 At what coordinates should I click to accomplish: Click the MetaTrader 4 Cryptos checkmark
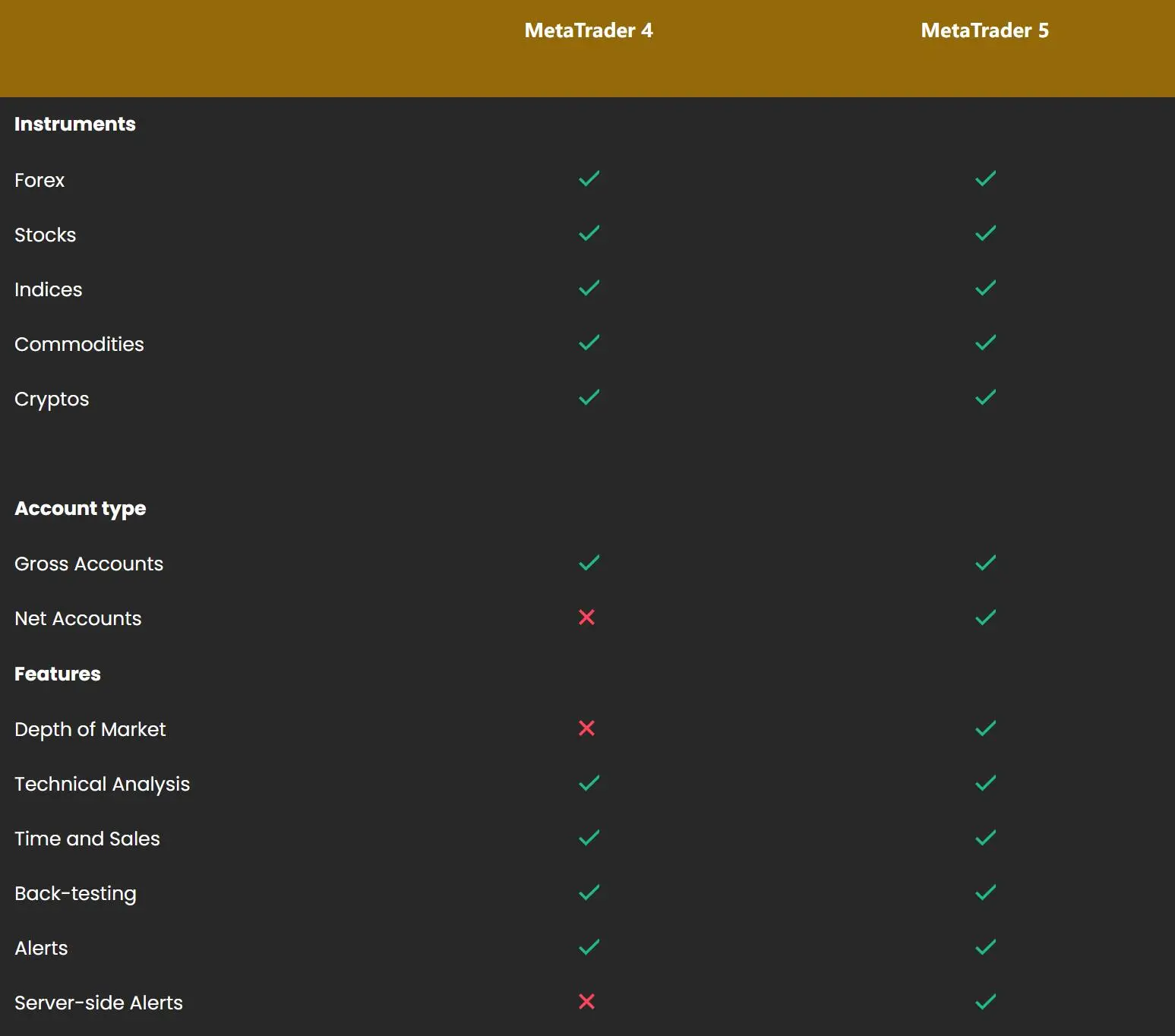click(x=589, y=397)
